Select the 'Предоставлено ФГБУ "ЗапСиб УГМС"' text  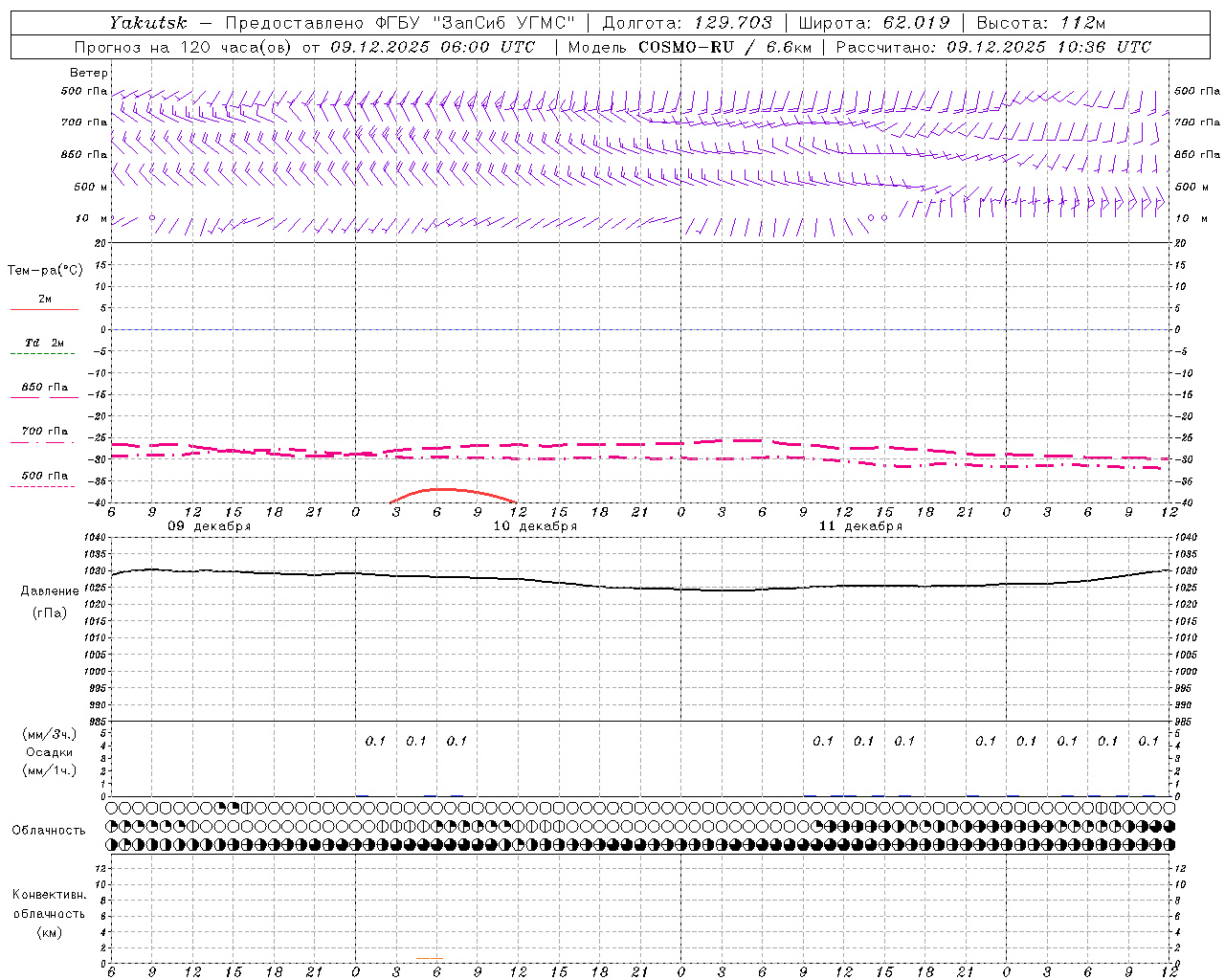tap(400, 23)
